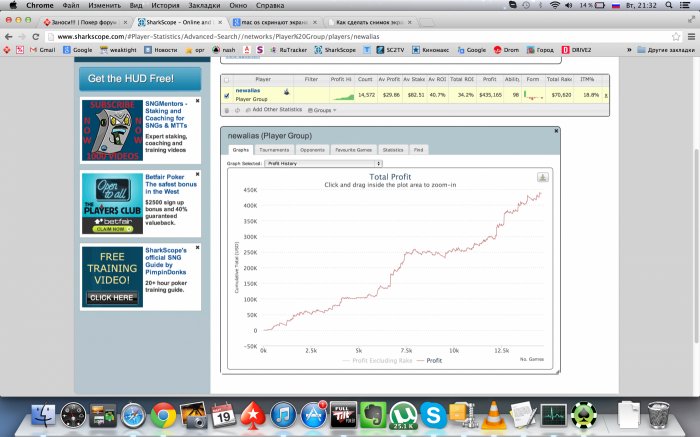Open Skype from the dock
The height and width of the screenshot is (437, 700).
pos(433,415)
